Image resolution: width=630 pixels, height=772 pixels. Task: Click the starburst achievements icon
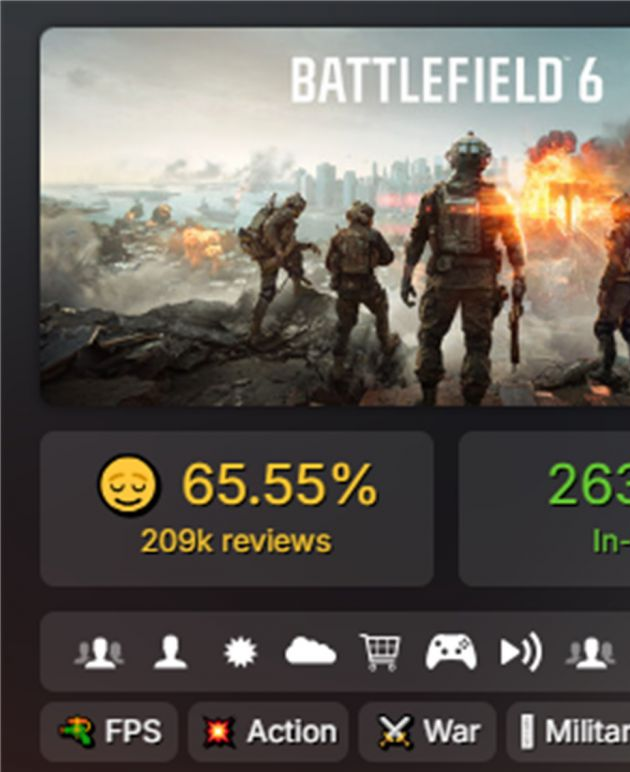point(240,653)
